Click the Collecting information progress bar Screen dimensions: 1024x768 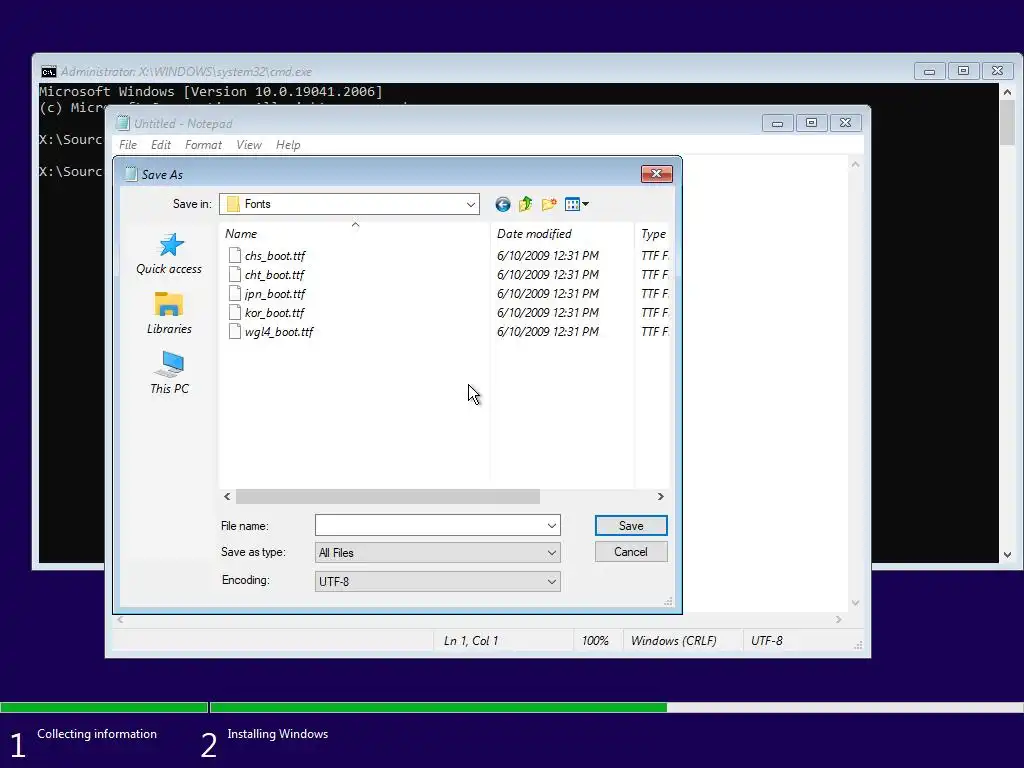pos(104,707)
